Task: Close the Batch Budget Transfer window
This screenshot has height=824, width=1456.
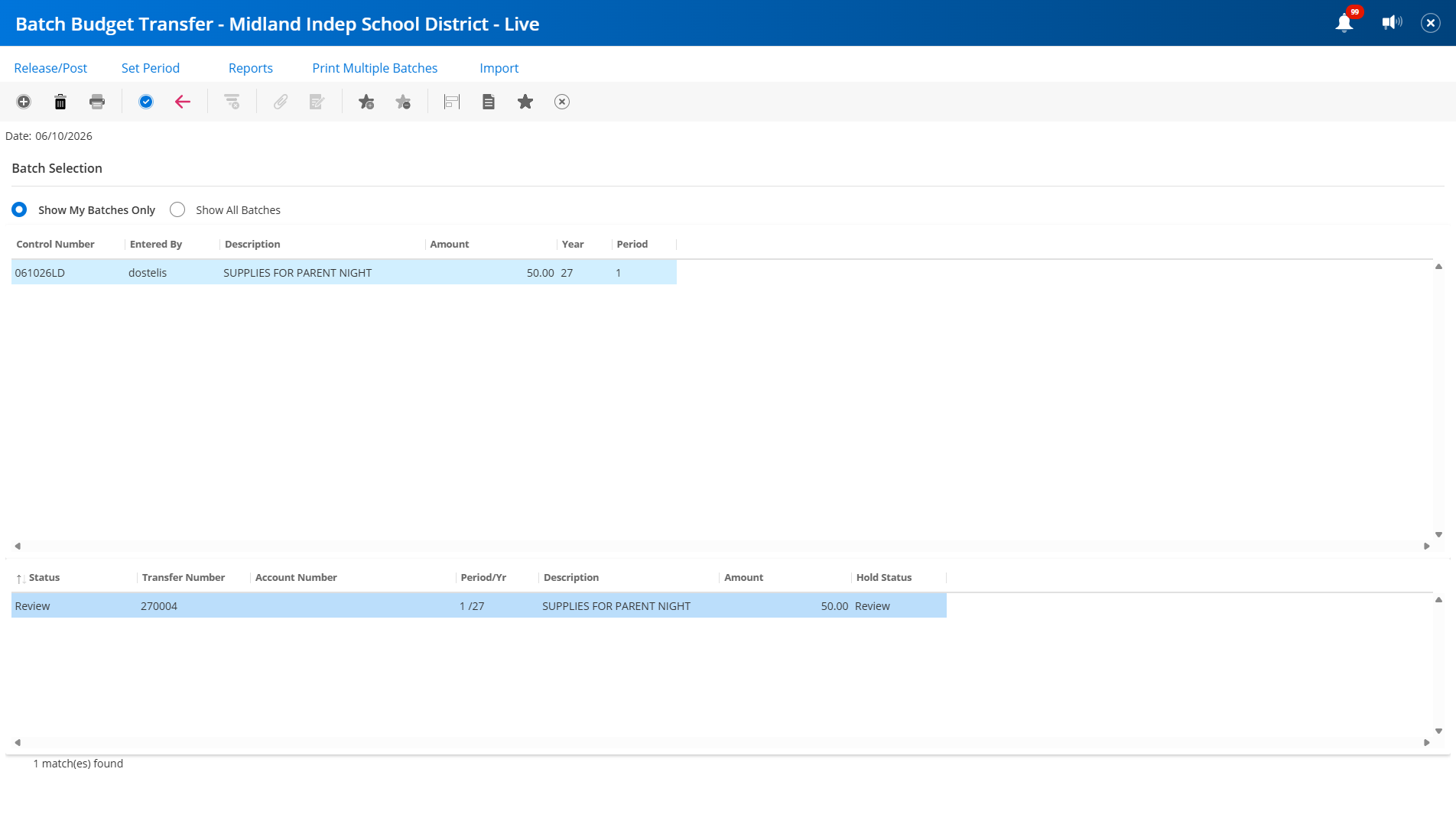Action: (1431, 23)
